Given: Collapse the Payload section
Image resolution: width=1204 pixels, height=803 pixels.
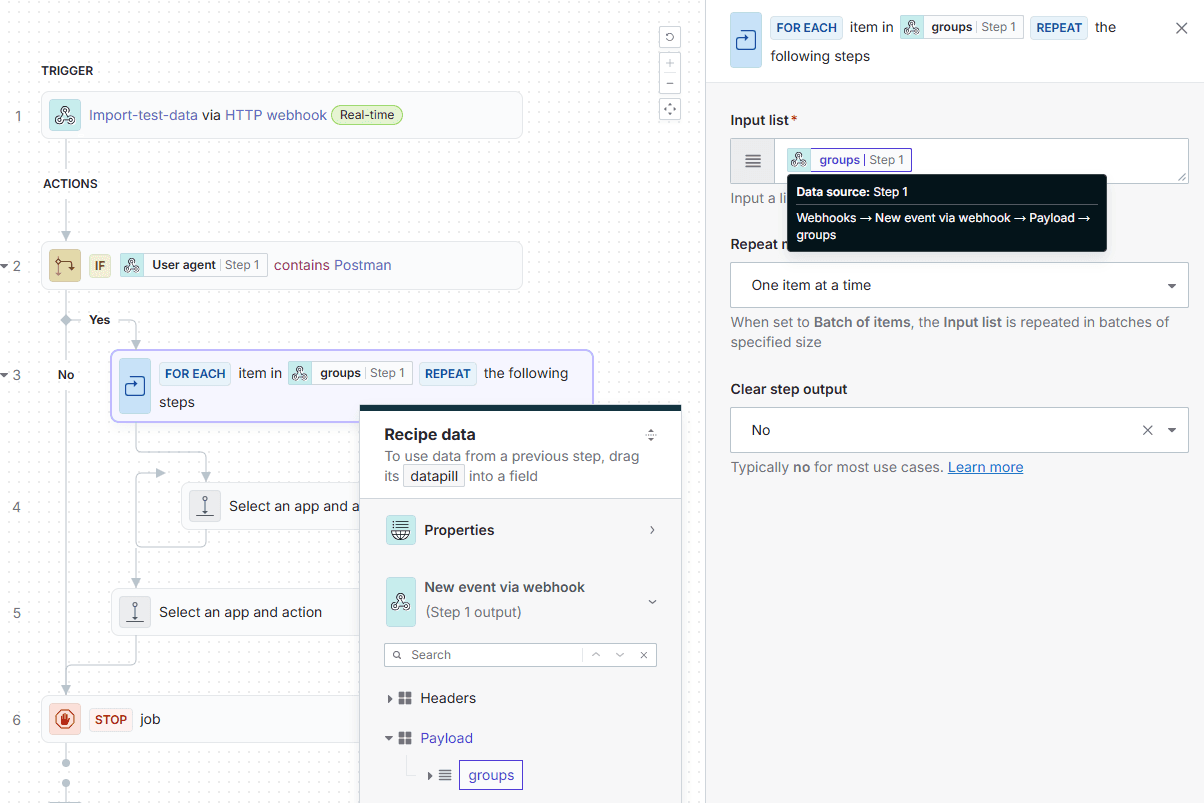Looking at the screenshot, I should pyautogui.click(x=389, y=738).
